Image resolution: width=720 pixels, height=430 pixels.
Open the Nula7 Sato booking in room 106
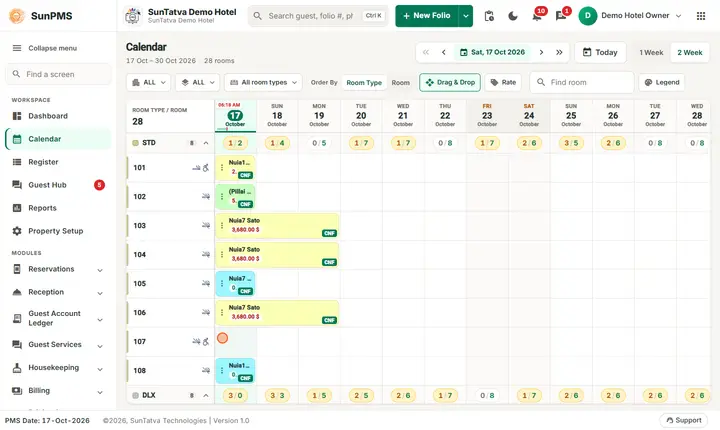(x=277, y=313)
